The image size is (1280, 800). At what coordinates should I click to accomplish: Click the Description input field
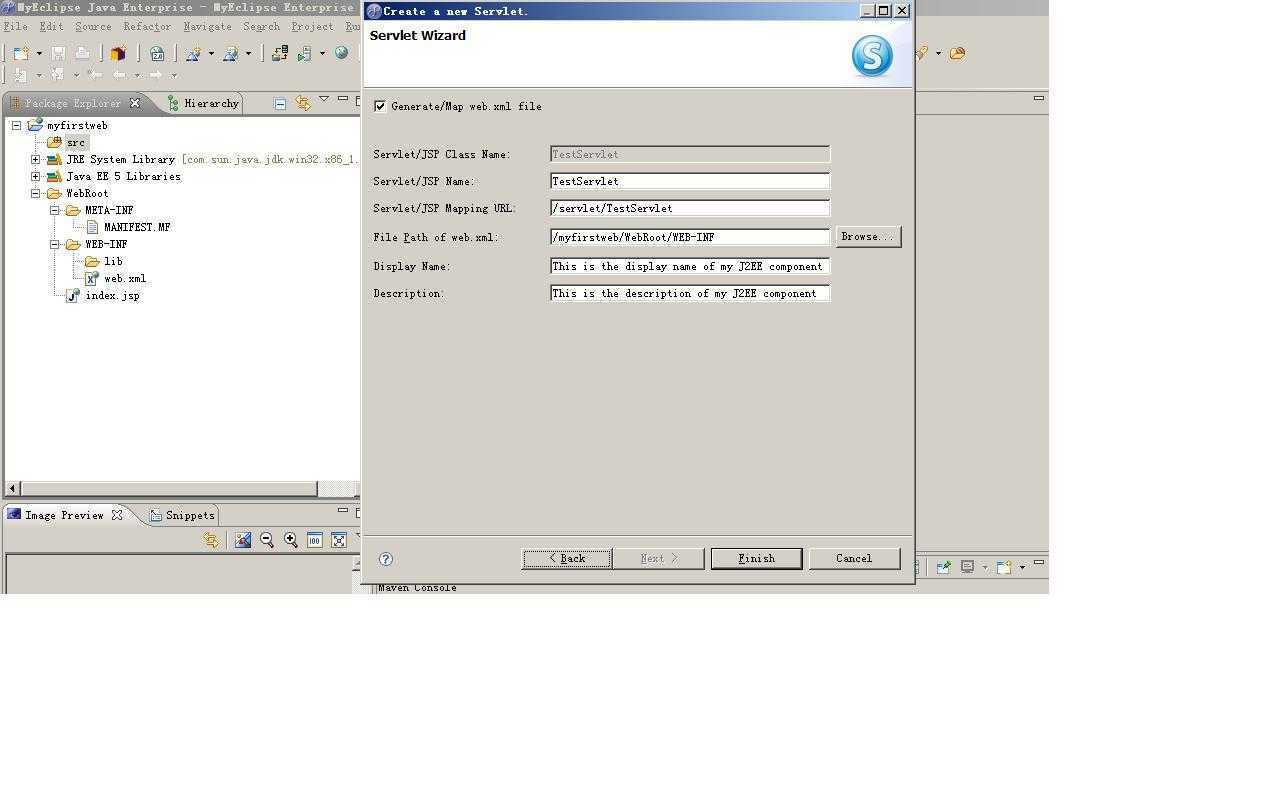(690, 293)
